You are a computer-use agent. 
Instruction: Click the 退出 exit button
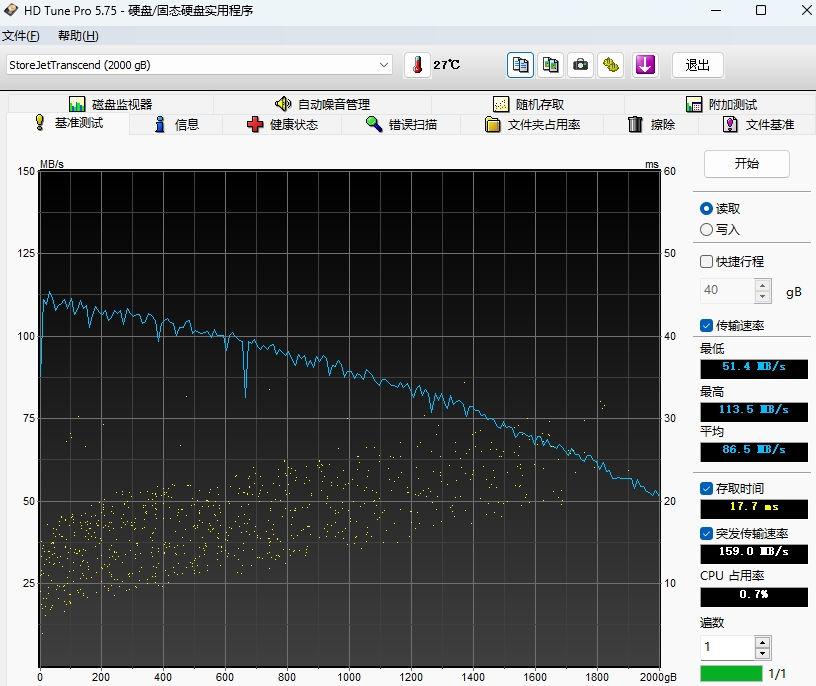(697, 65)
